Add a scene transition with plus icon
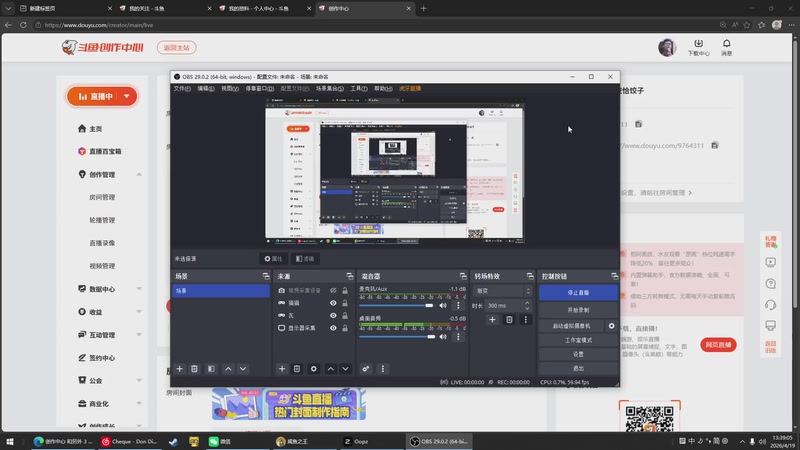 tap(492, 320)
